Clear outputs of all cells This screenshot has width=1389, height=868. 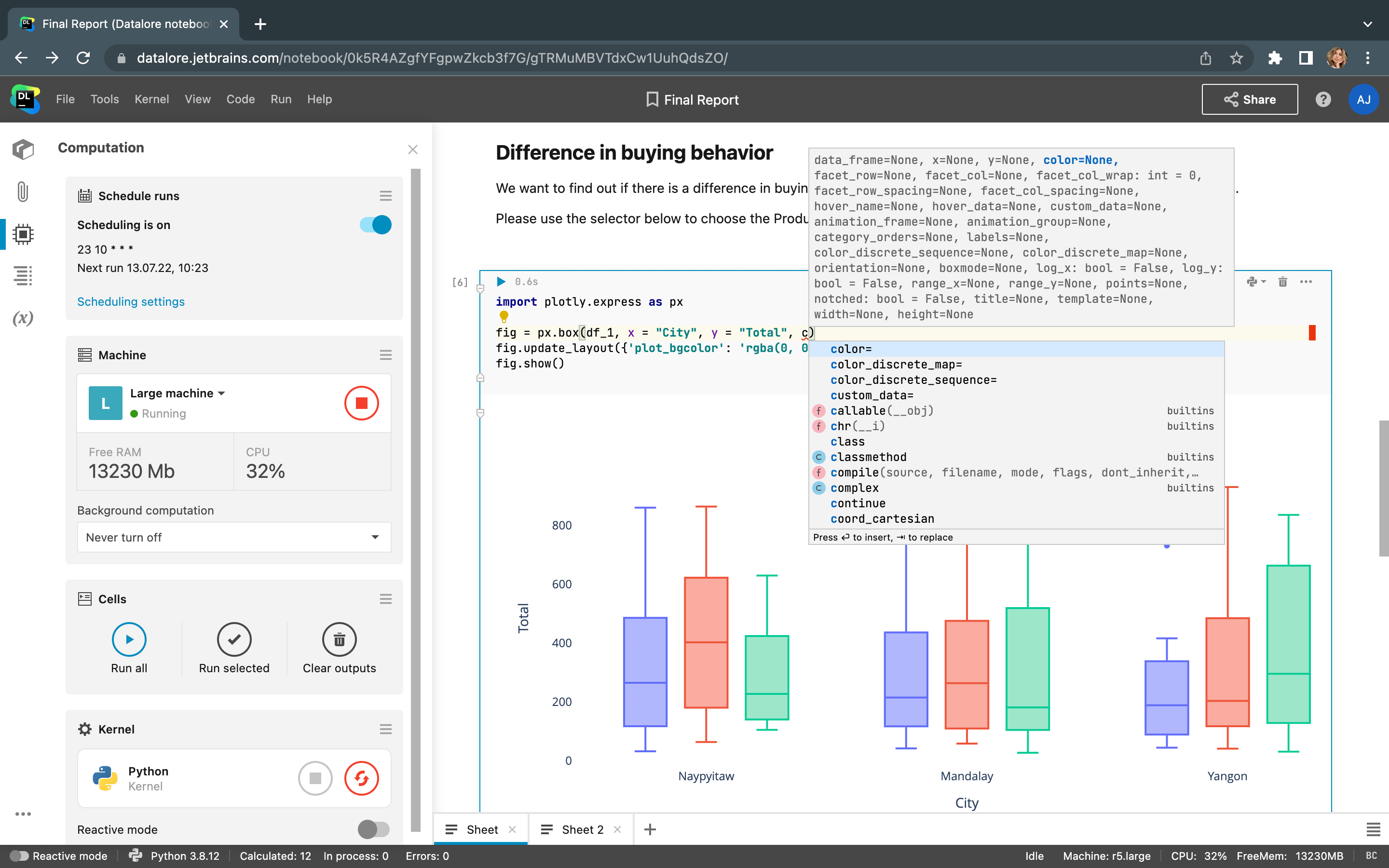pyautogui.click(x=339, y=639)
